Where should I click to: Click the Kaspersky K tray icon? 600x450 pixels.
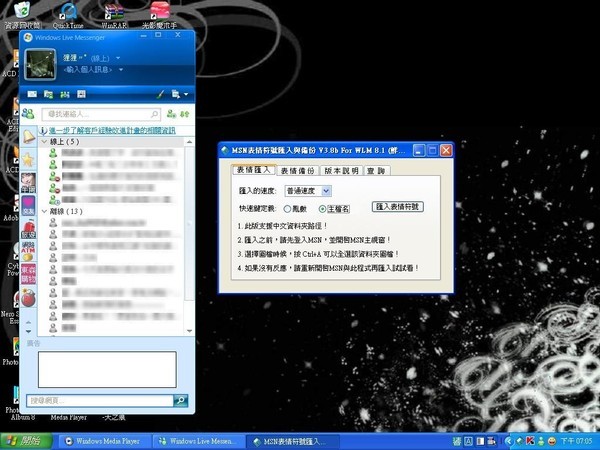[x=530, y=441]
